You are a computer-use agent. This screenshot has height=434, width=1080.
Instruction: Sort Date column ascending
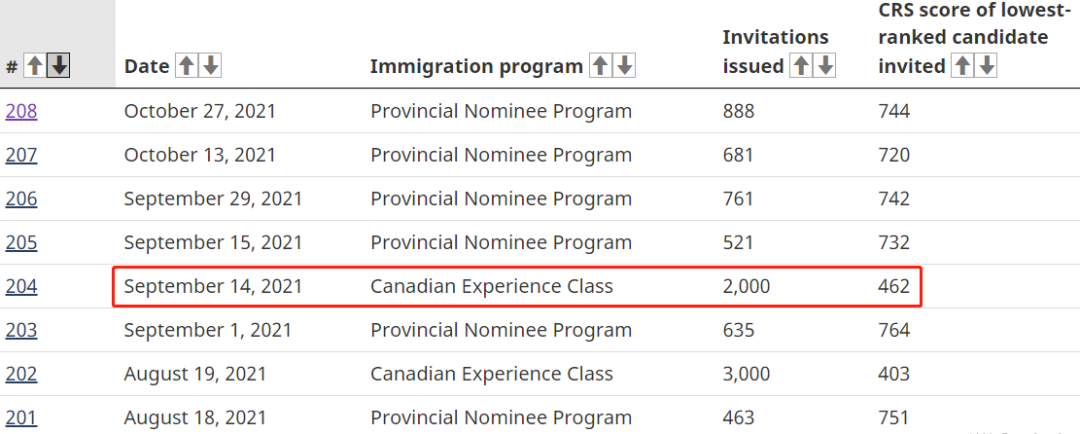tap(186, 67)
